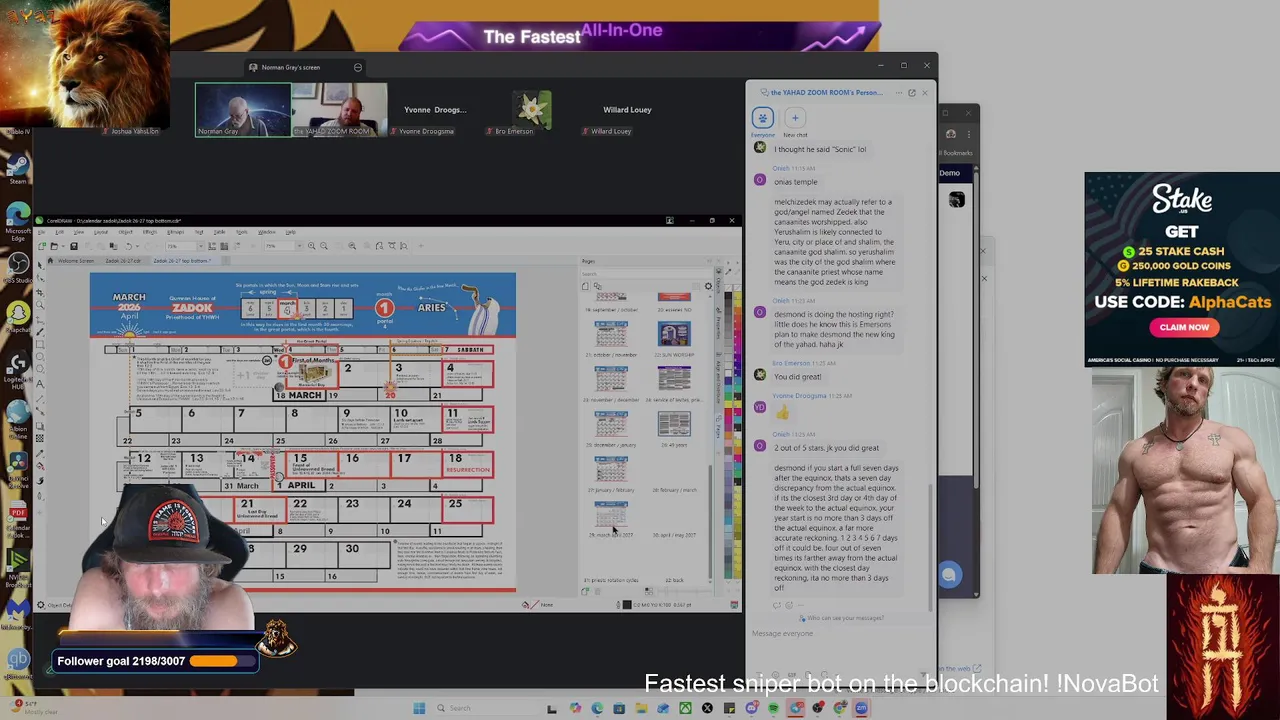
Task: Open File Explorer from the taskbar
Action: [641, 708]
